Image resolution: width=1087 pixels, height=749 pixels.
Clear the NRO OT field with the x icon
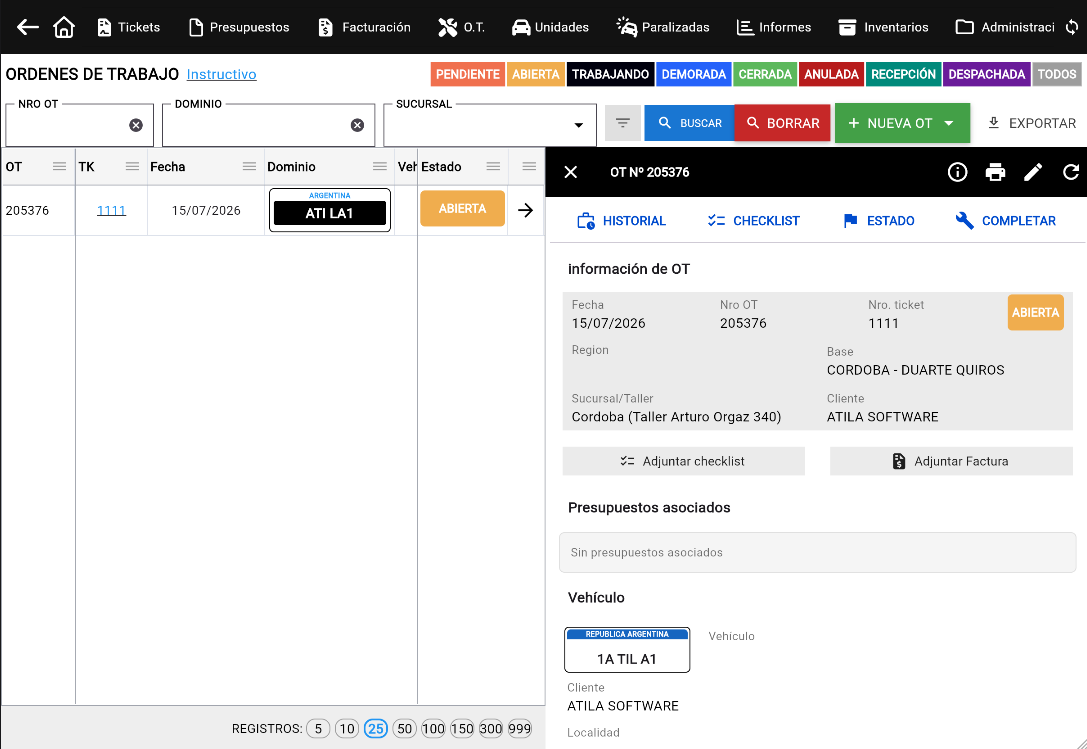(x=136, y=125)
